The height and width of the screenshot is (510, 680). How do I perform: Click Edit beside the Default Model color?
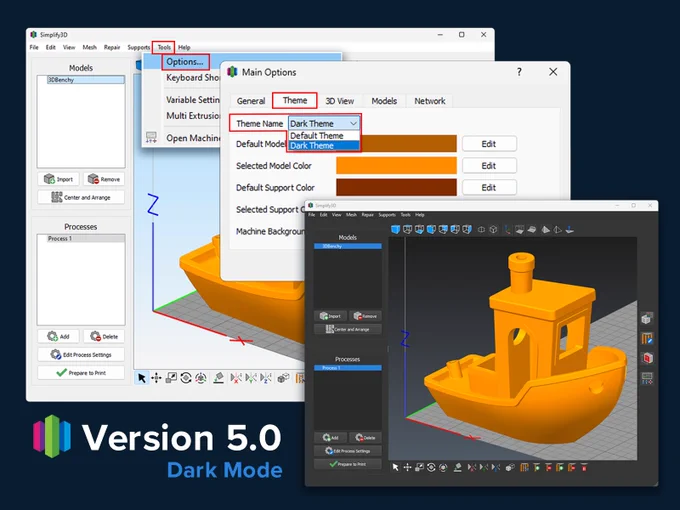click(x=489, y=144)
